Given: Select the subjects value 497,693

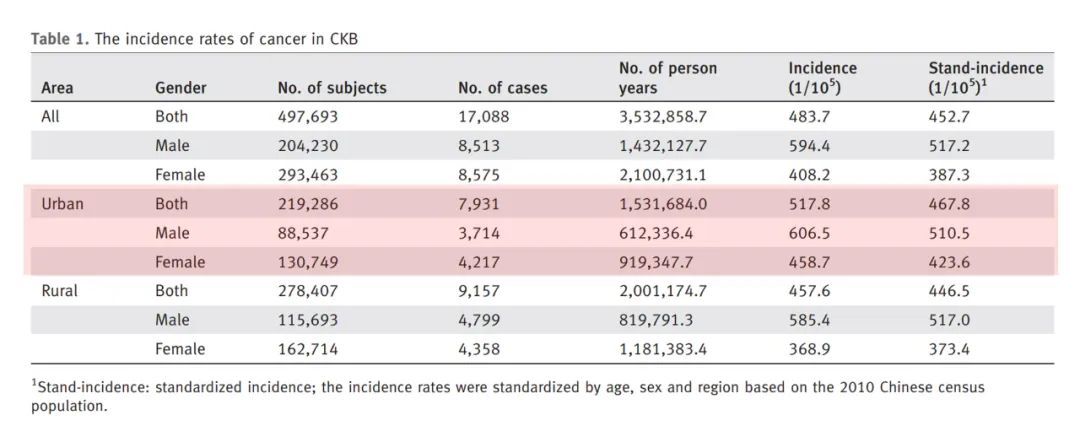Looking at the screenshot, I should [308, 116].
